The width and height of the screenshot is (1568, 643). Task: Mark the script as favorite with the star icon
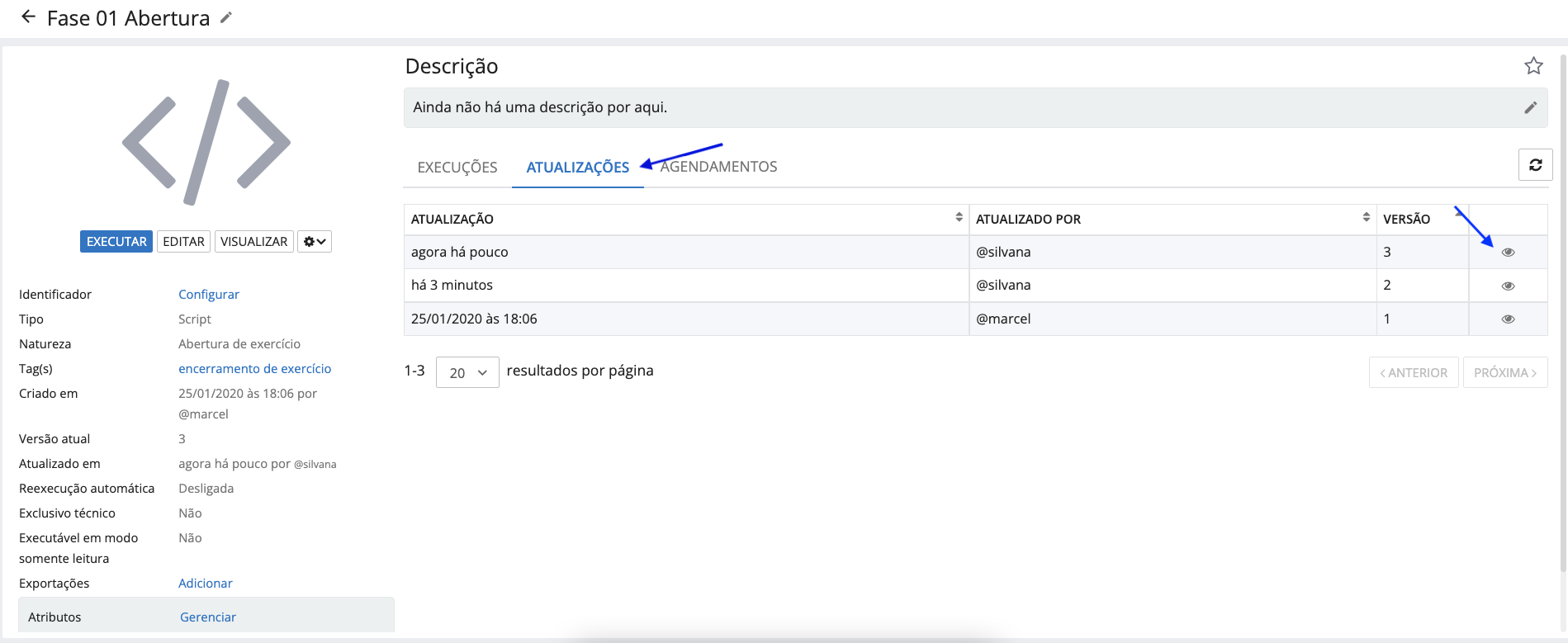[1533, 66]
